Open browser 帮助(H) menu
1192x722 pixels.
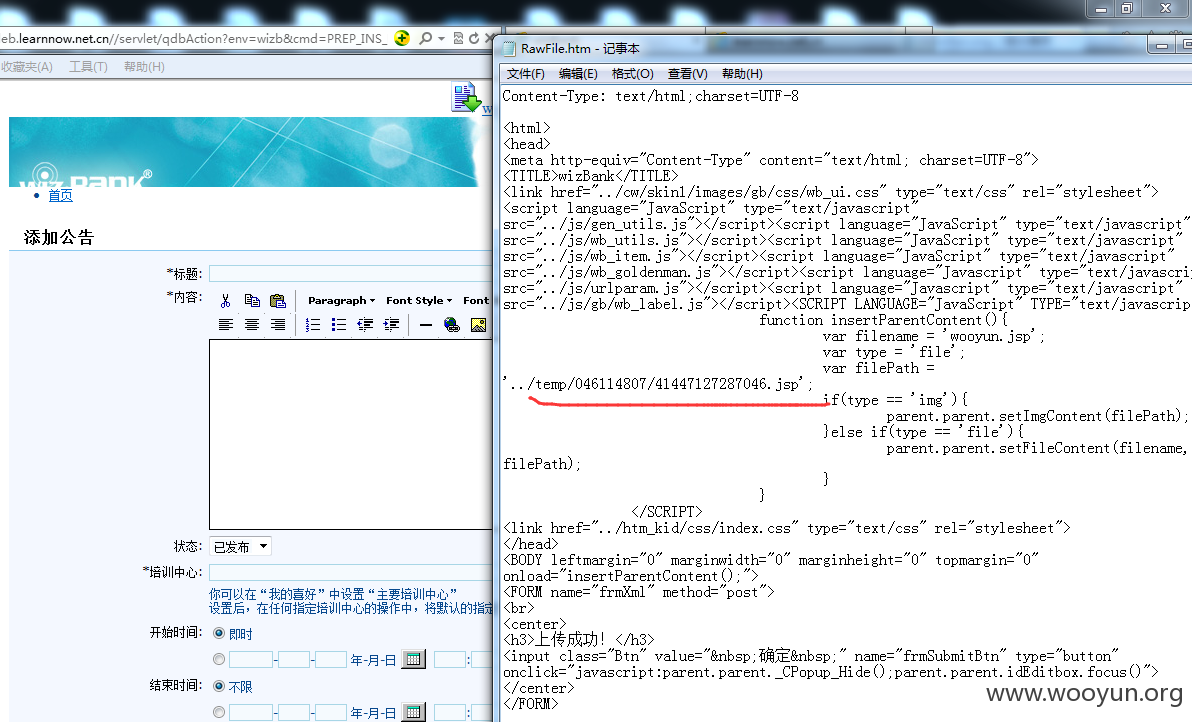tap(144, 67)
